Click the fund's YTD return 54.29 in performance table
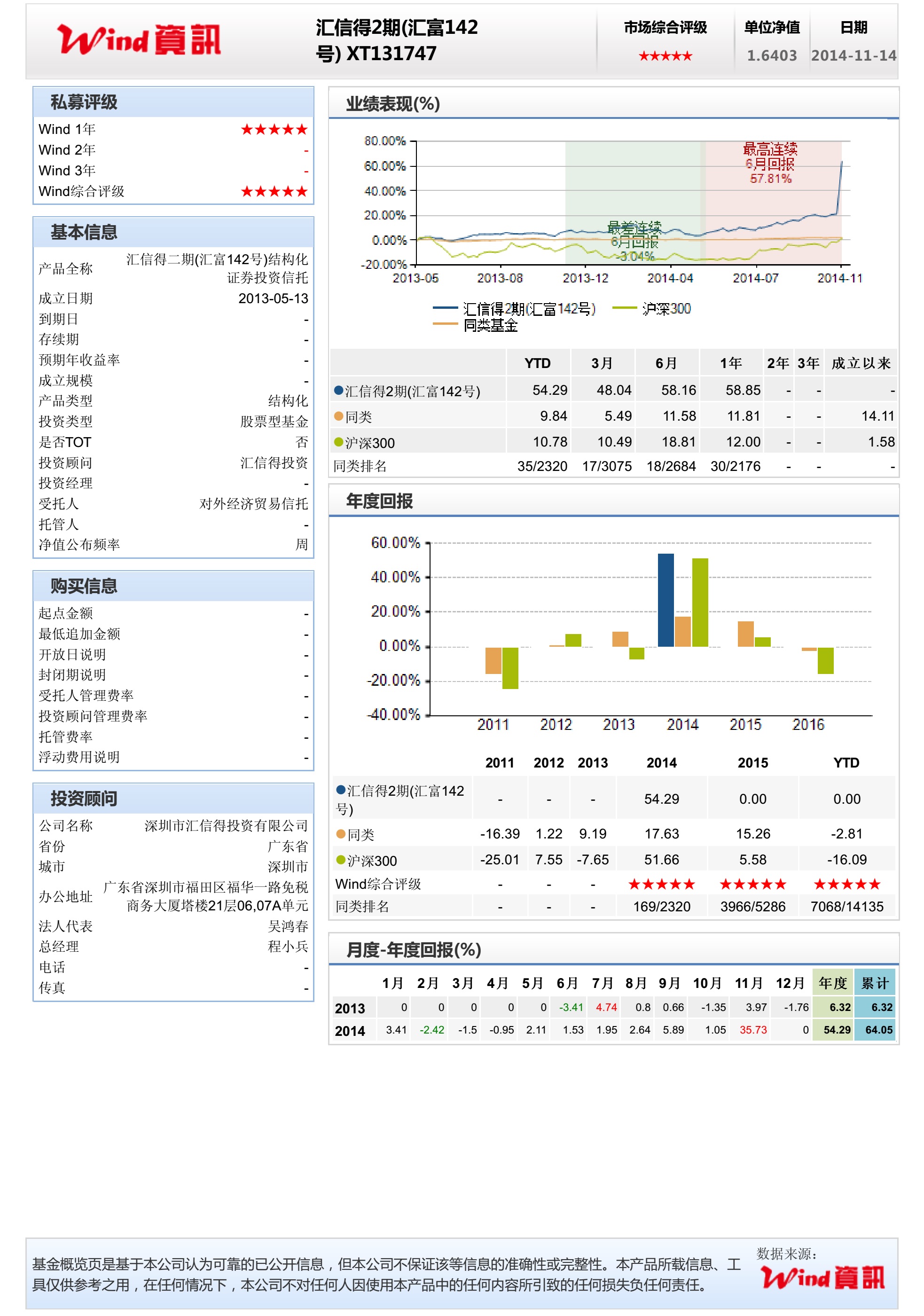Image resolution: width=924 pixels, height=1316 pixels. coord(550,390)
